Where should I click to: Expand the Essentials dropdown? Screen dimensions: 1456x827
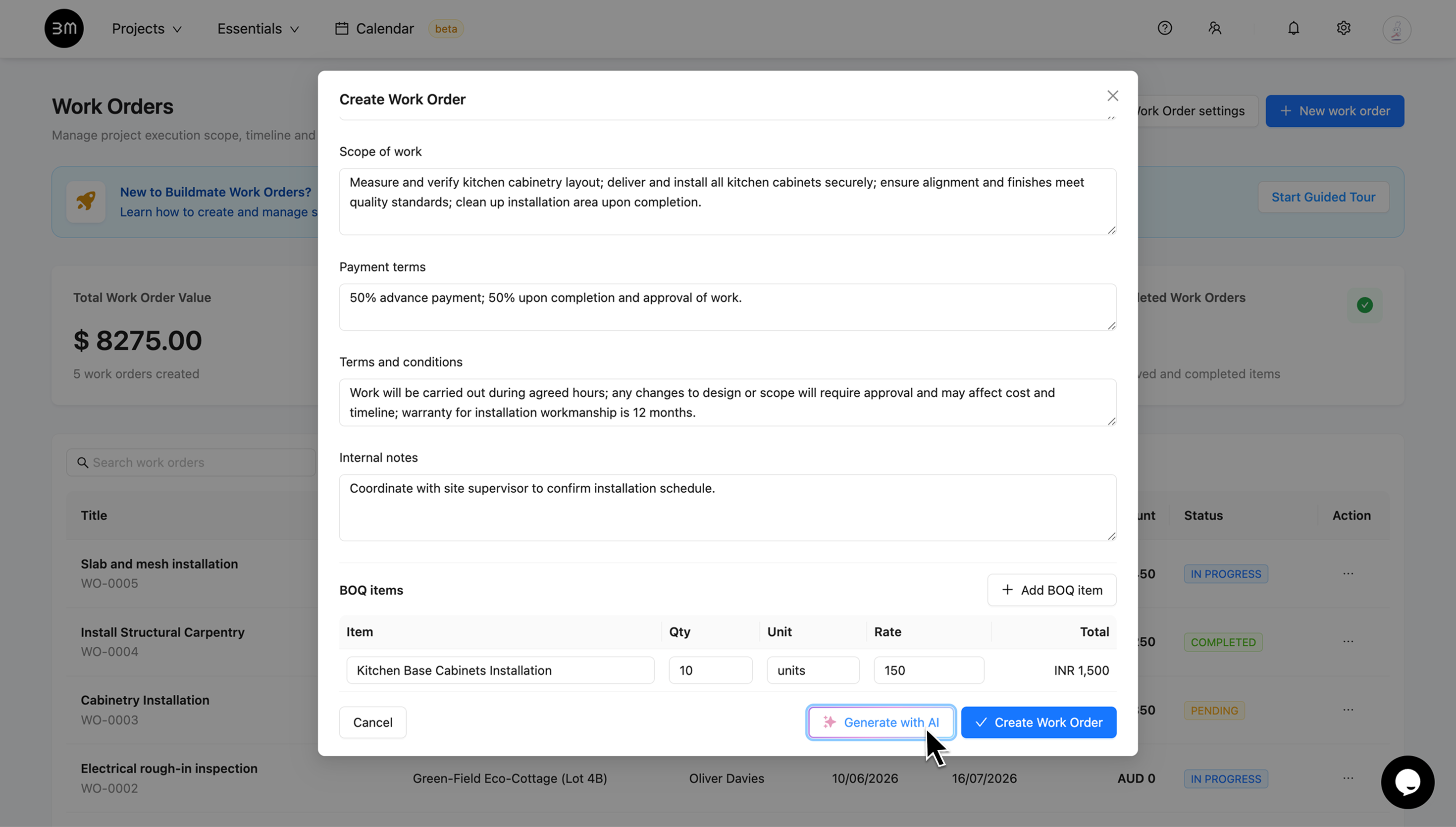258,28
